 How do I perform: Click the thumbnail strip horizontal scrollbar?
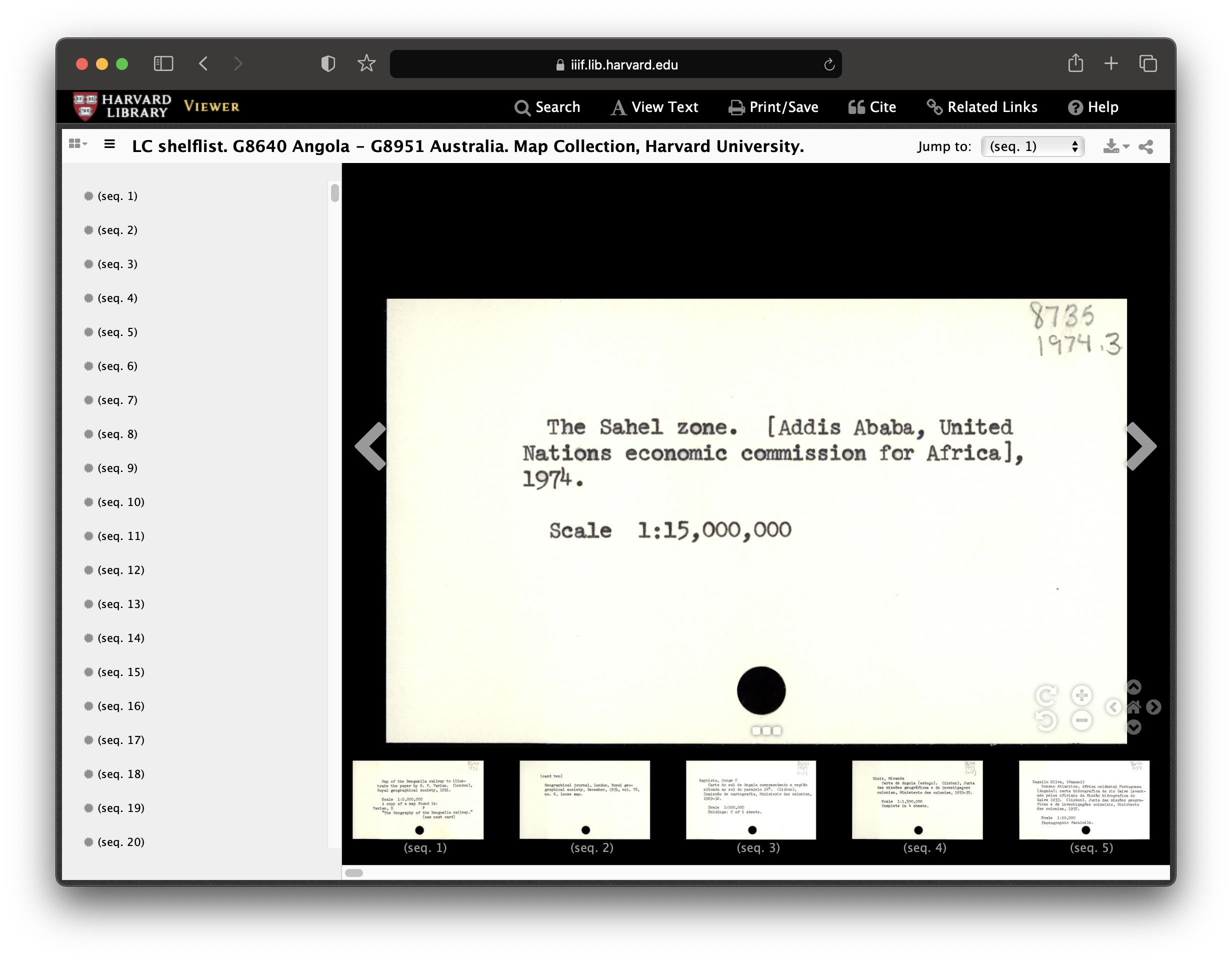[354, 872]
